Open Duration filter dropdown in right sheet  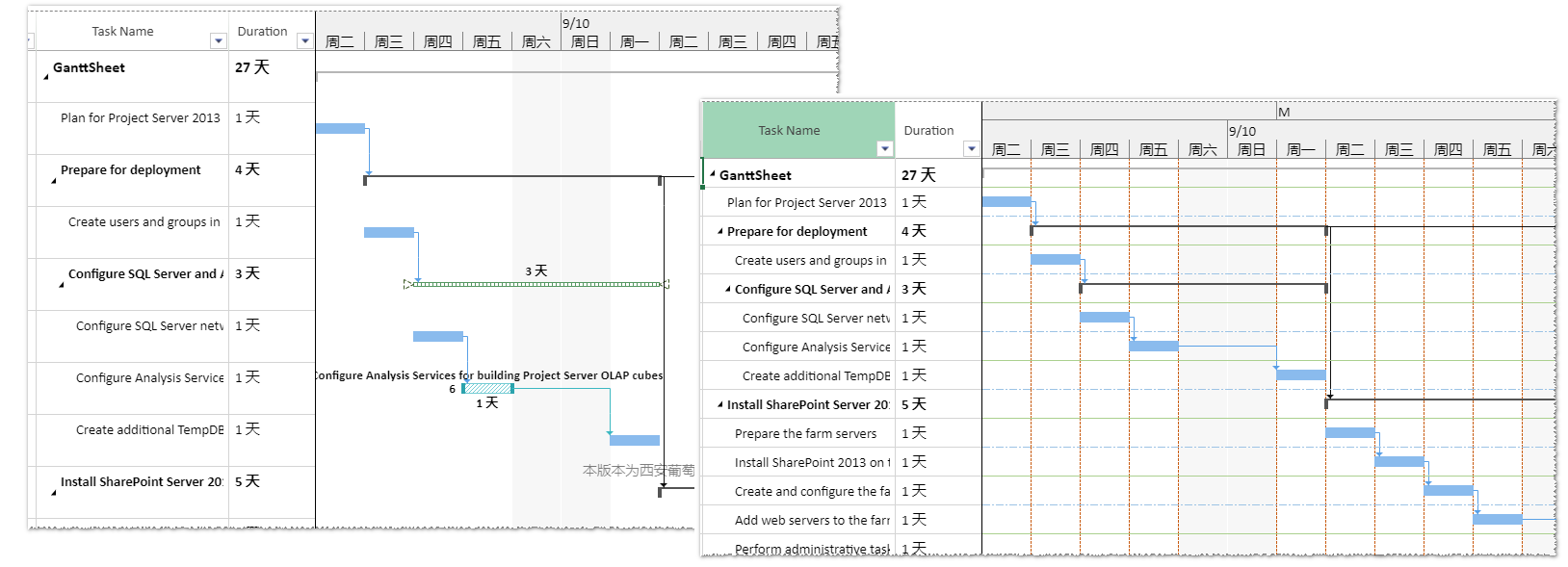(972, 148)
